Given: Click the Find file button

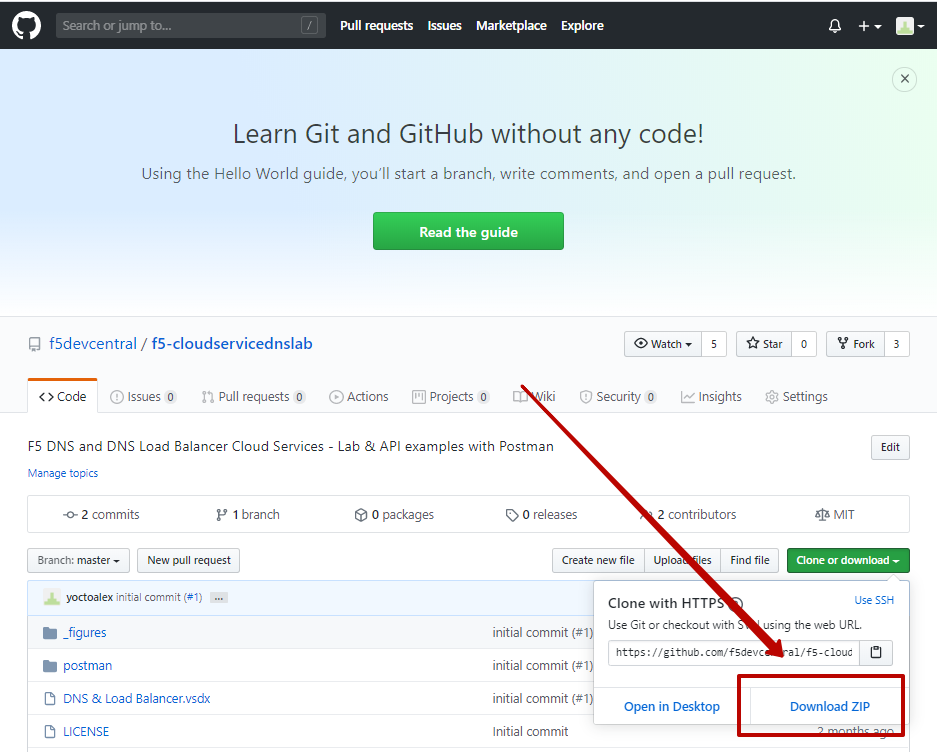Looking at the screenshot, I should 749,560.
